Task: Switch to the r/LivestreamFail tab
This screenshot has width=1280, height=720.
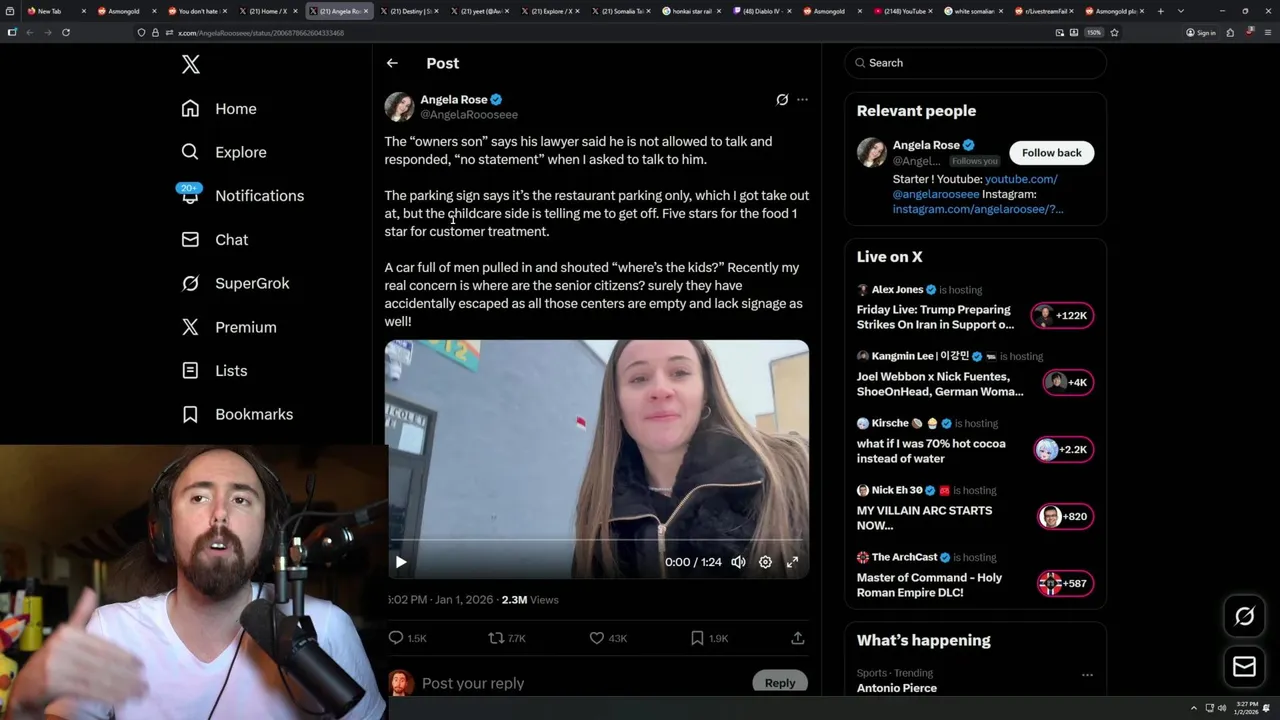Action: (1044, 11)
